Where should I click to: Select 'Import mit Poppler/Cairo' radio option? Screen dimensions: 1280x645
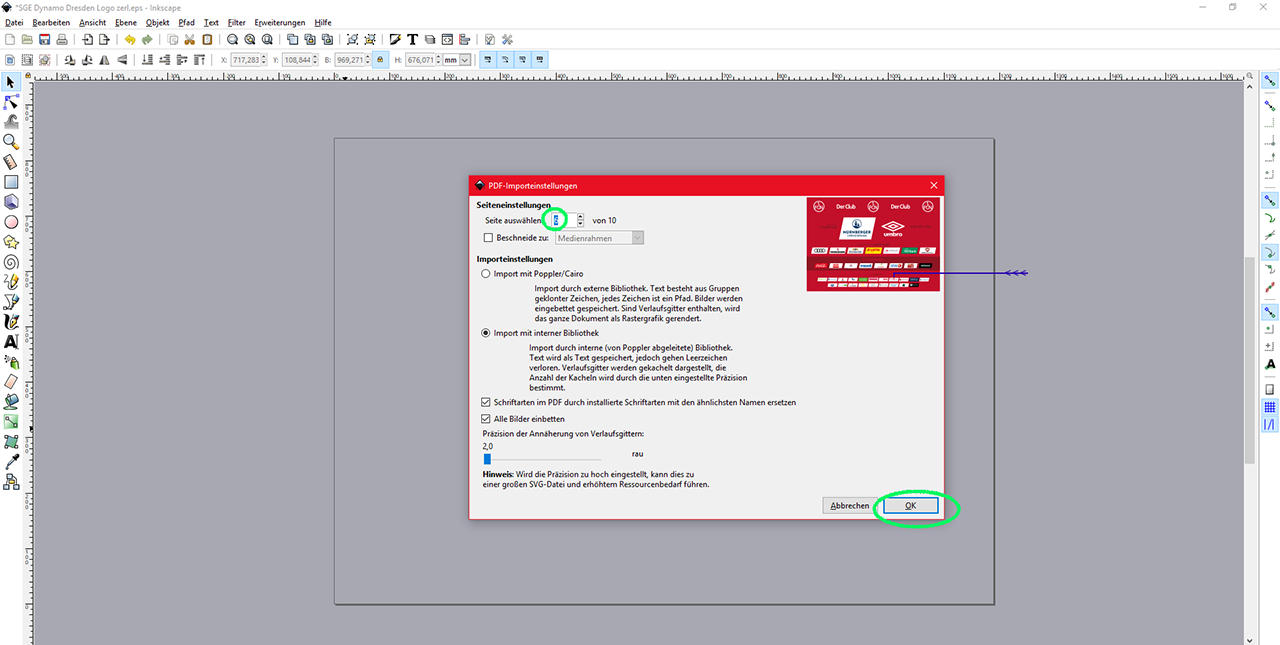coord(486,273)
